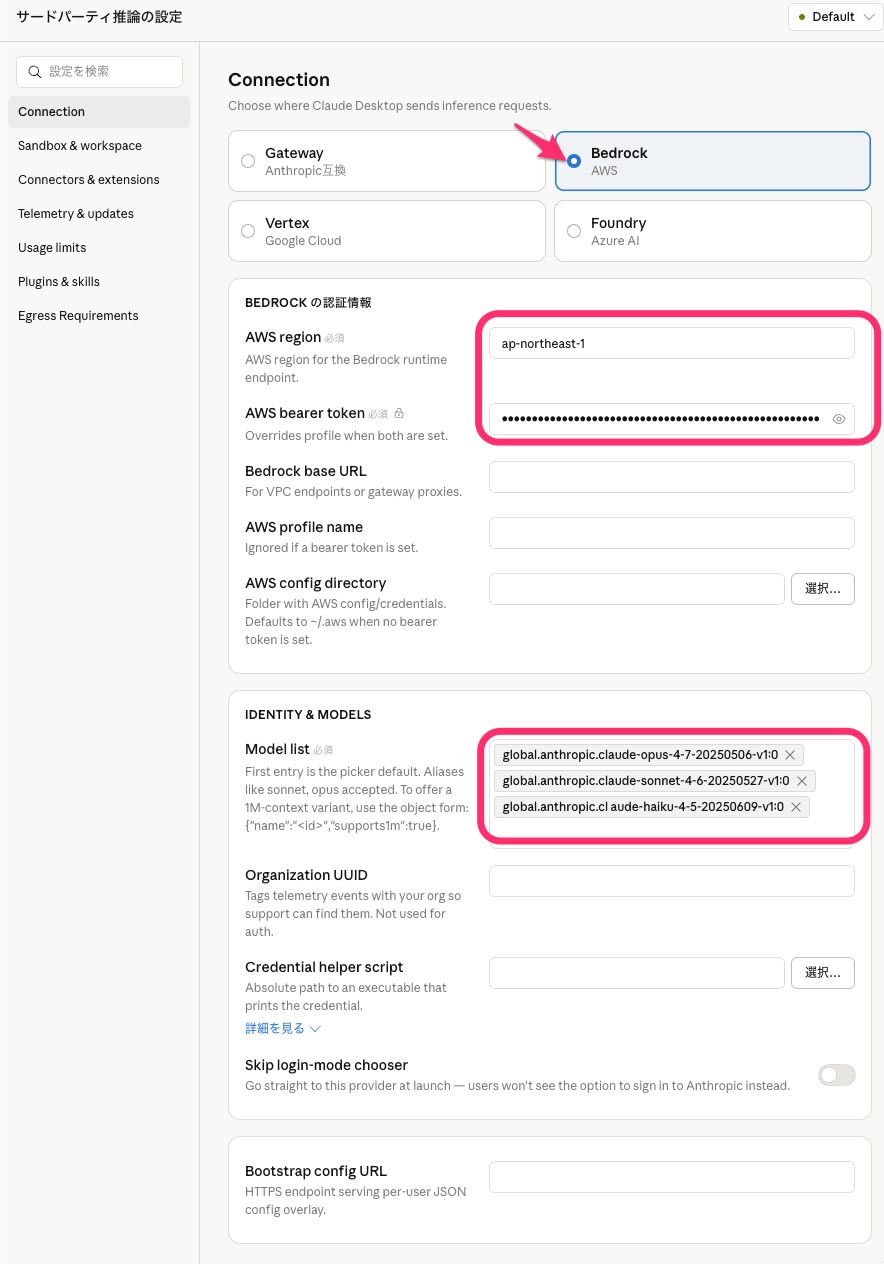Open the Usage limits section

coord(52,248)
